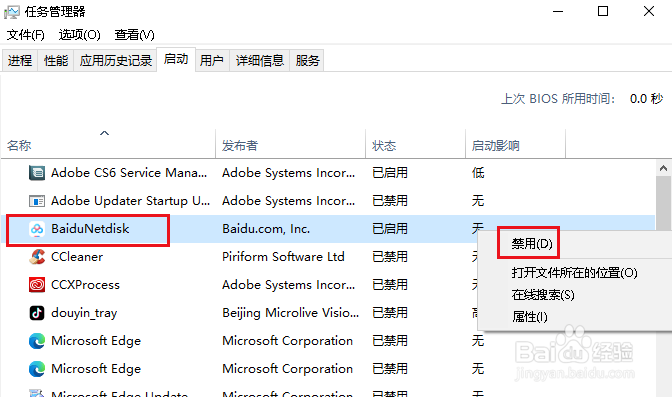
Task: Click the 0.0 秒 BIOS time value
Action: pyautogui.click(x=646, y=99)
